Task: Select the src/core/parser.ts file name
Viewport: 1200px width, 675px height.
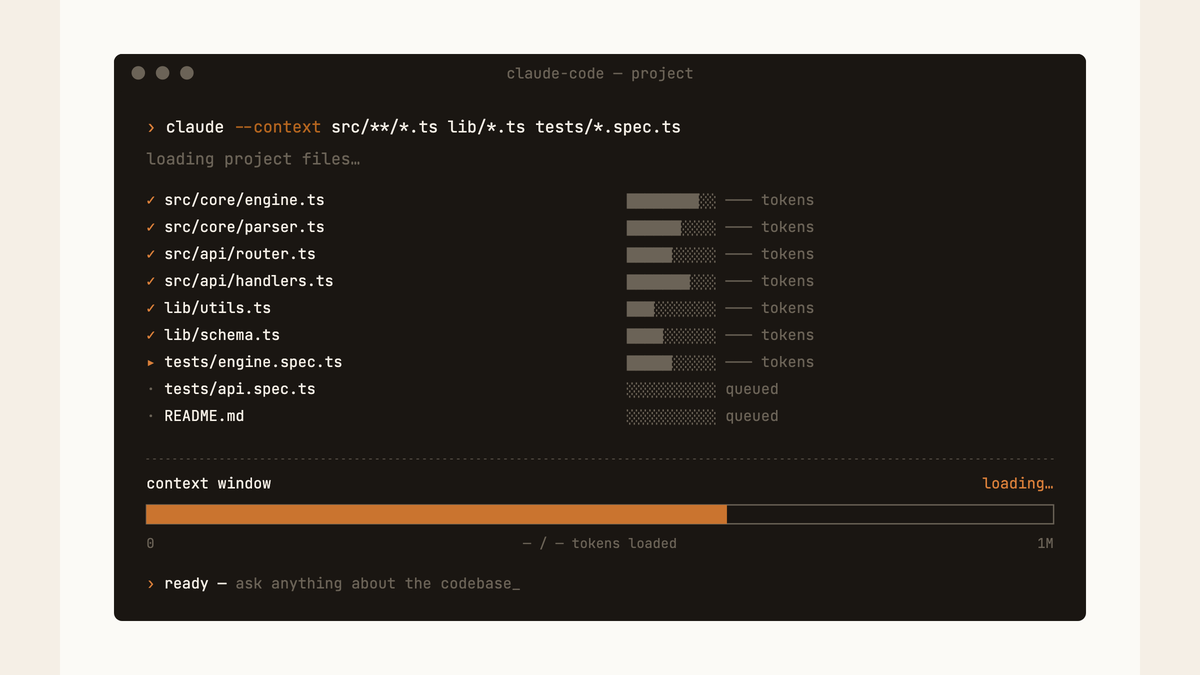Action: 244,227
